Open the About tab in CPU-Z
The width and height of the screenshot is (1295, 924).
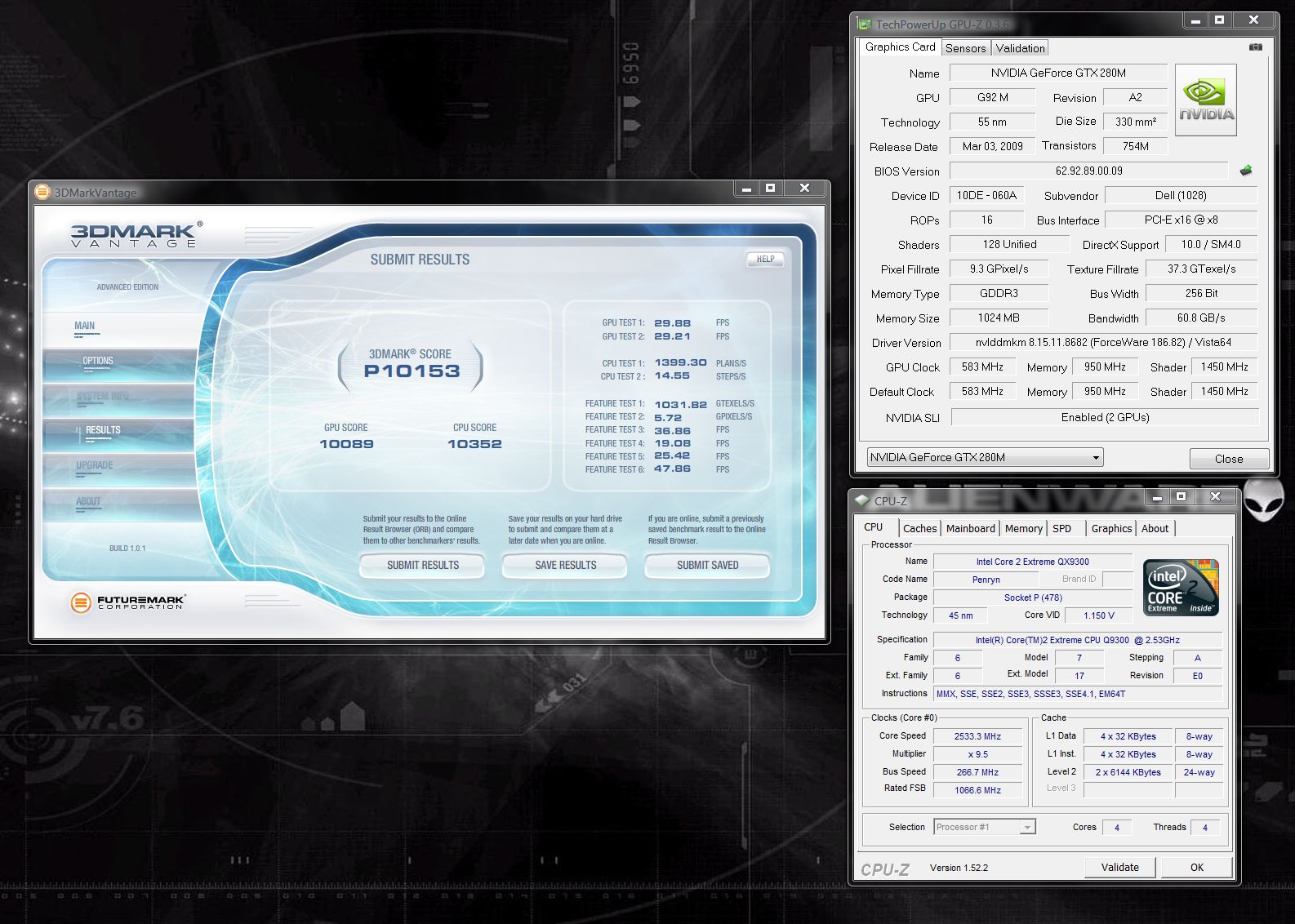point(1155,528)
